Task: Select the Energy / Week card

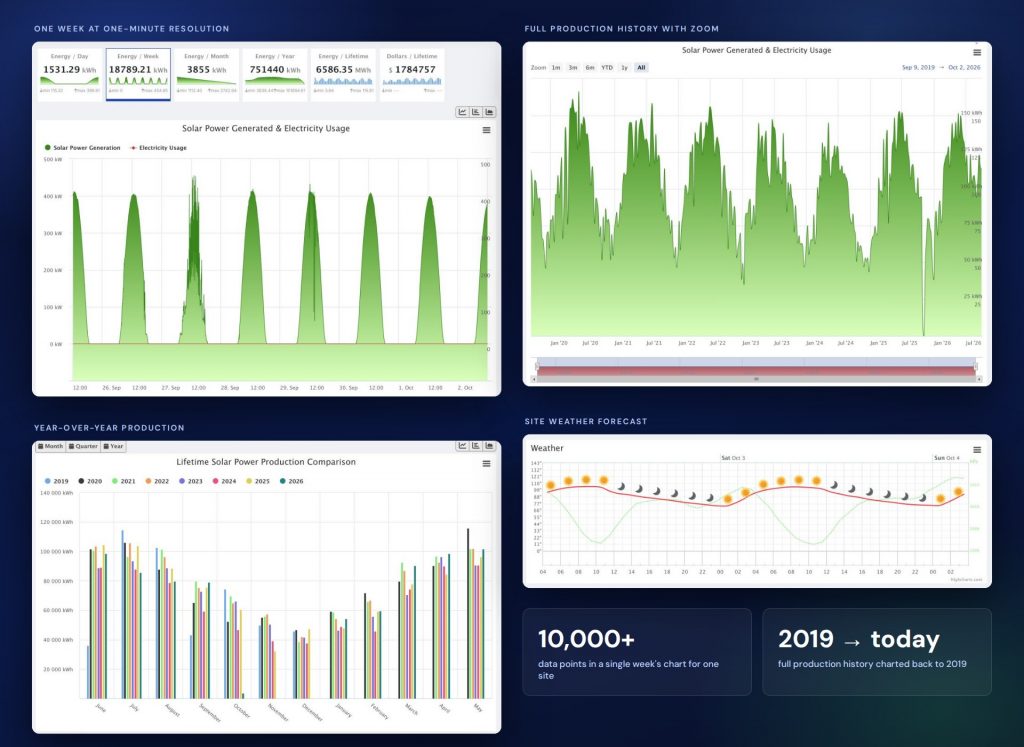Action: click(138, 74)
